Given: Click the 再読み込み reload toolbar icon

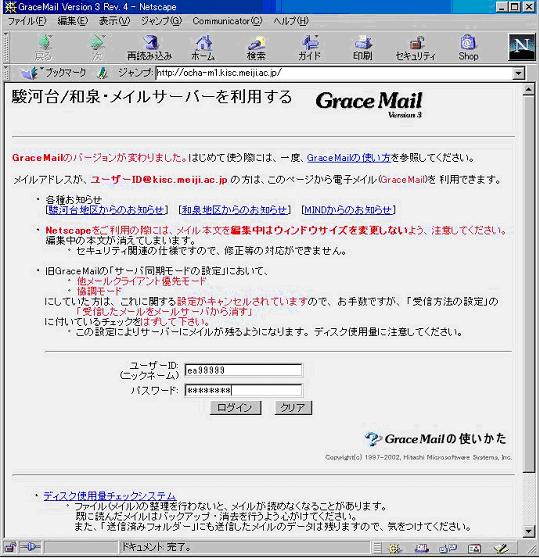Looking at the screenshot, I should [x=150, y=47].
